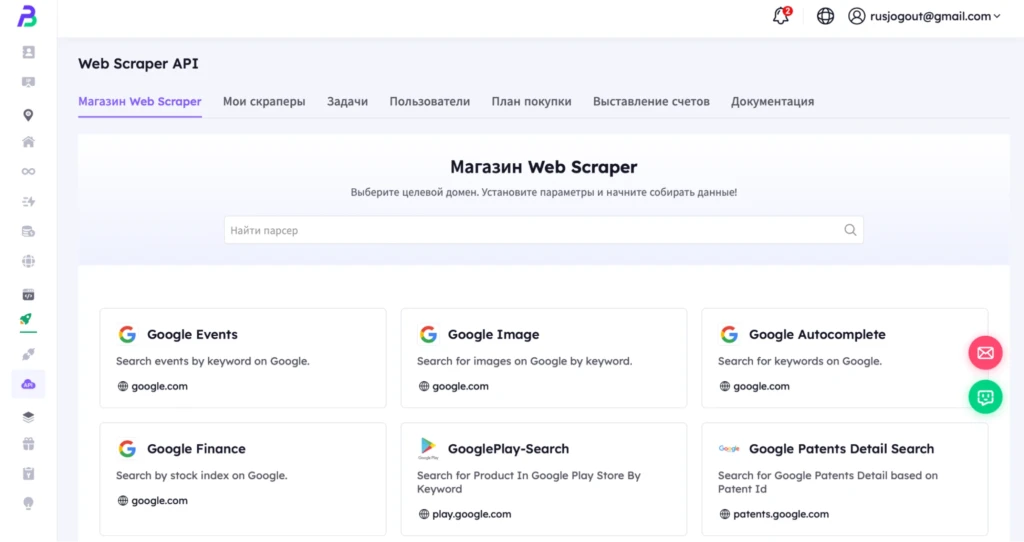This screenshot has height=542, width=1024.
Task: Select the GooglePlay-Search scraper card
Action: 544,479
